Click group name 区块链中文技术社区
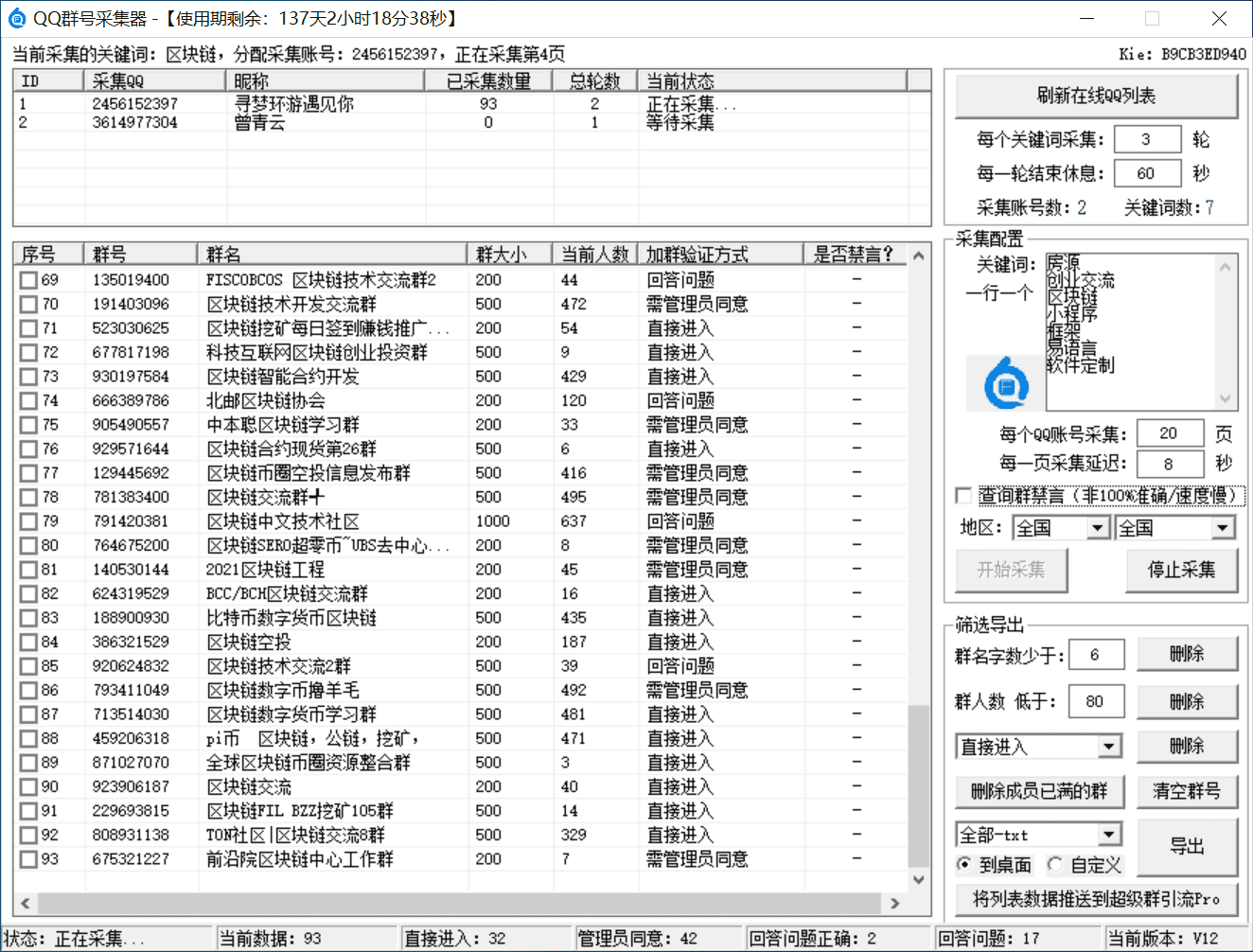 [x=283, y=521]
